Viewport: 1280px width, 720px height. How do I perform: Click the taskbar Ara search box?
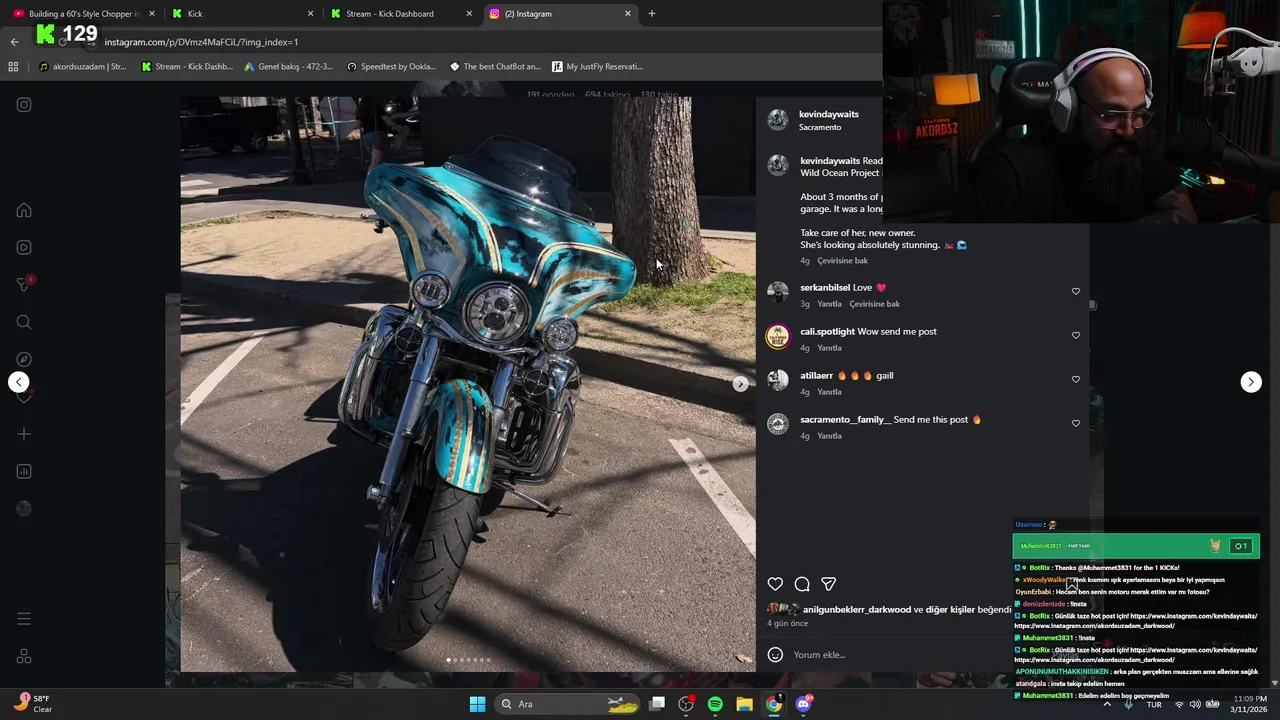(x=568, y=704)
